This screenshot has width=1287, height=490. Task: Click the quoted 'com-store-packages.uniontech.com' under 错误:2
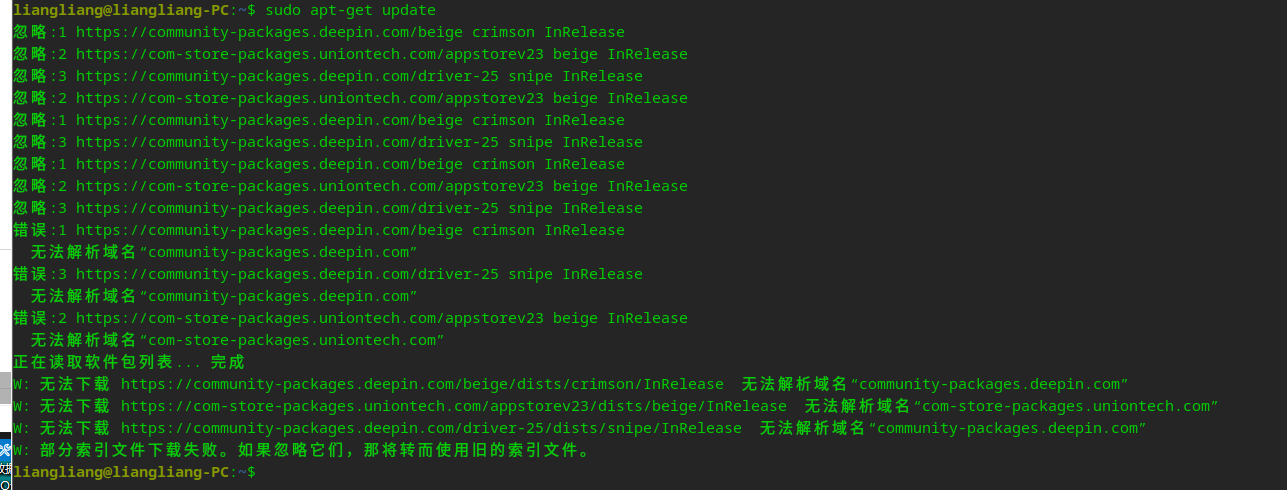291,340
